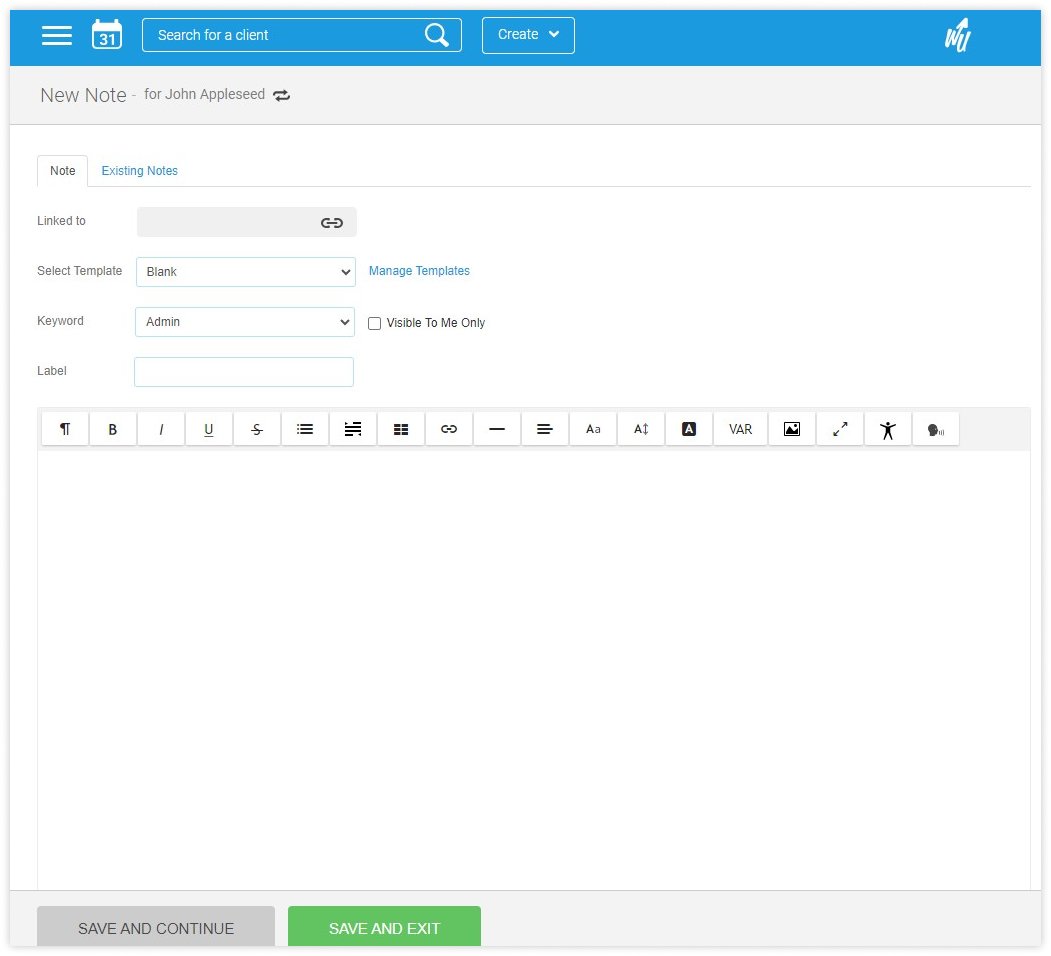Click the Manage Templates link
The width and height of the screenshot is (1051, 956).
[419, 271]
